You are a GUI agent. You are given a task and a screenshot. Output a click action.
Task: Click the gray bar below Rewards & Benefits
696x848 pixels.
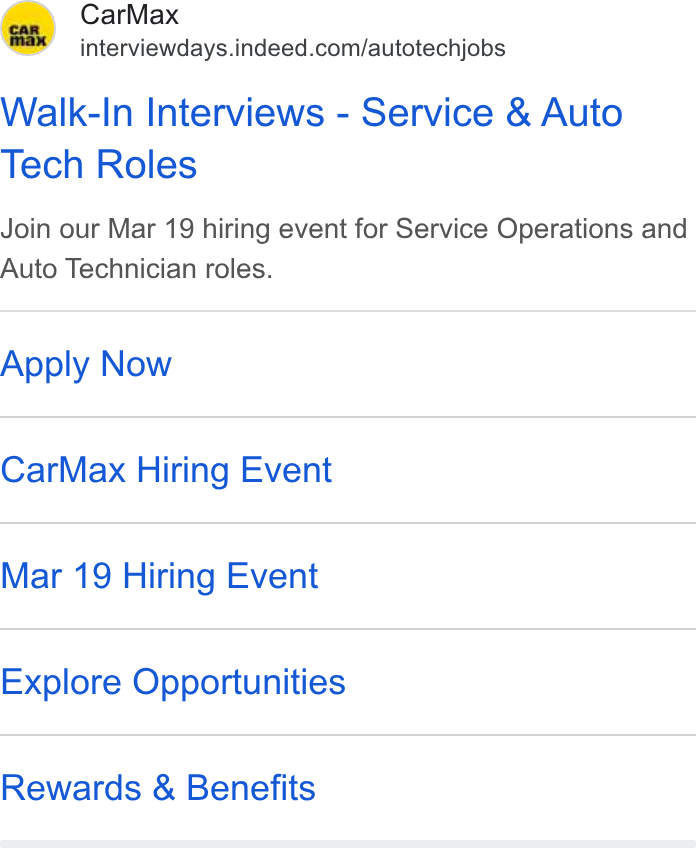point(348,844)
